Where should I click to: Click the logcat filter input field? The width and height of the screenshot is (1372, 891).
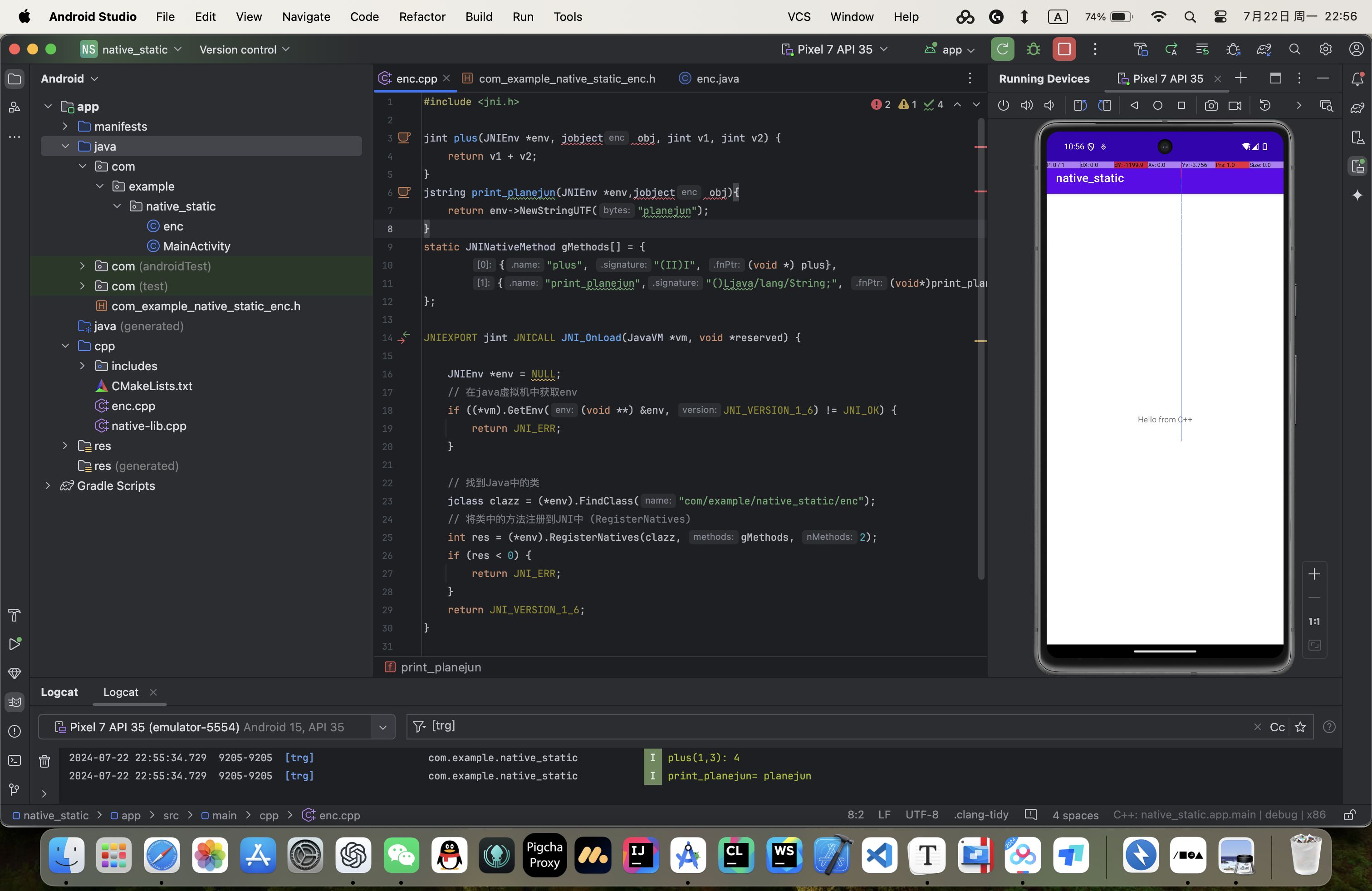(x=807, y=726)
